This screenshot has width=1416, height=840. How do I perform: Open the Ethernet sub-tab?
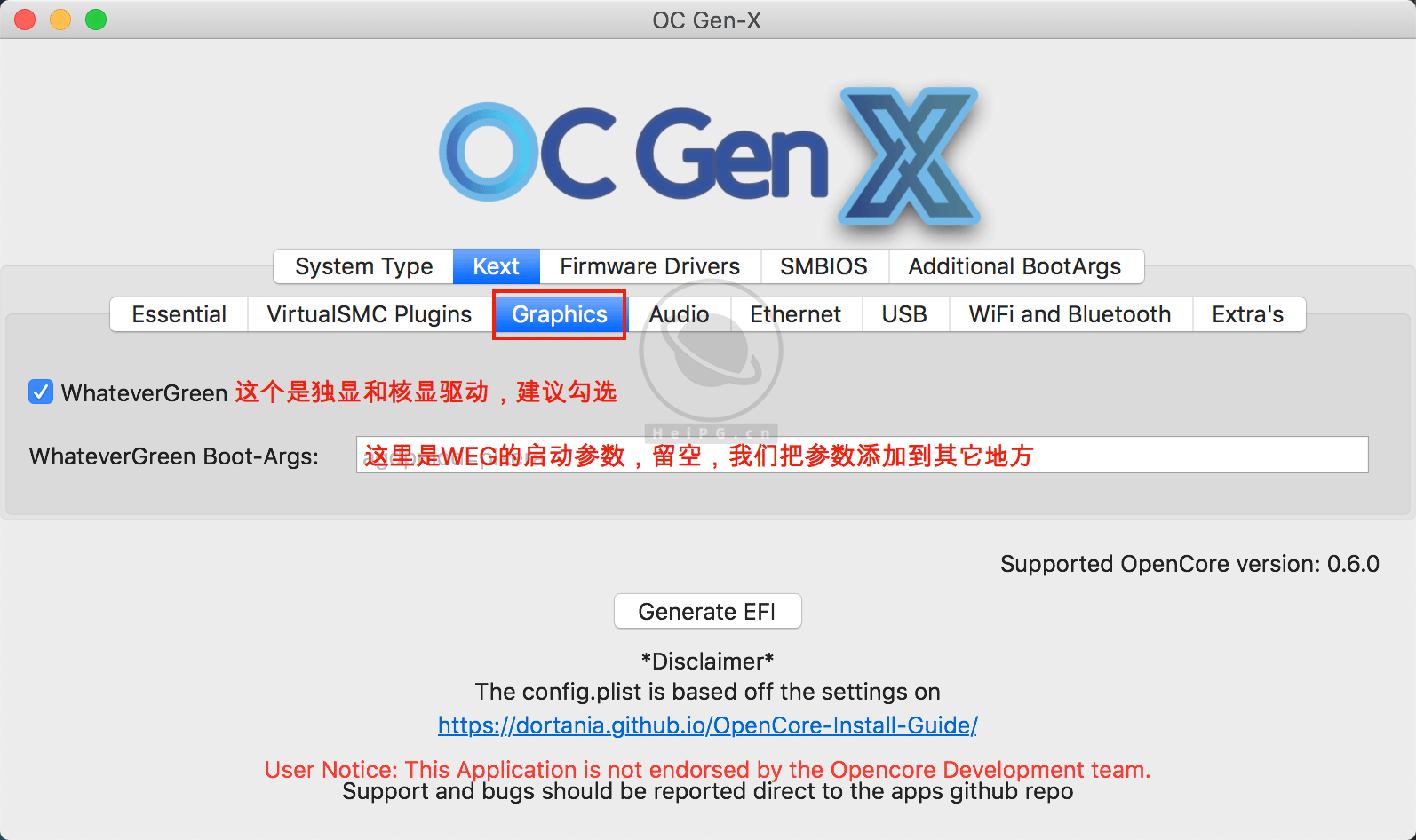pos(795,314)
